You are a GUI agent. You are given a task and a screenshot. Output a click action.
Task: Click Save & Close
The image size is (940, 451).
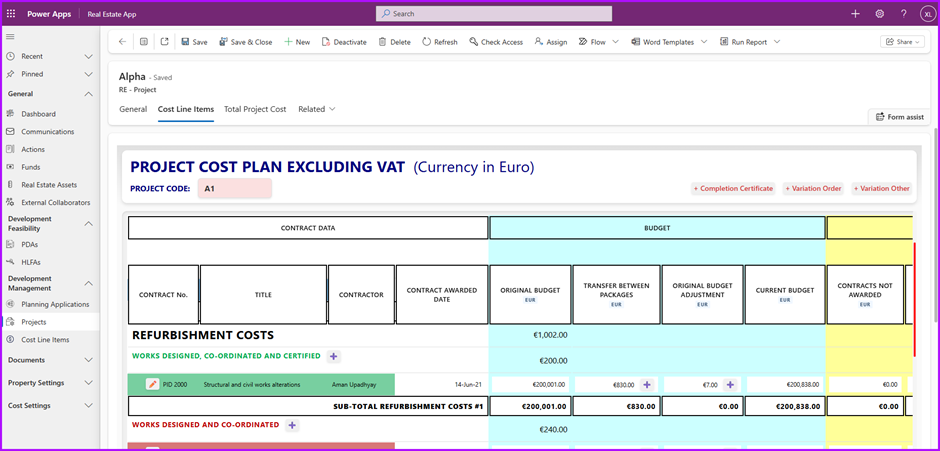tap(245, 42)
